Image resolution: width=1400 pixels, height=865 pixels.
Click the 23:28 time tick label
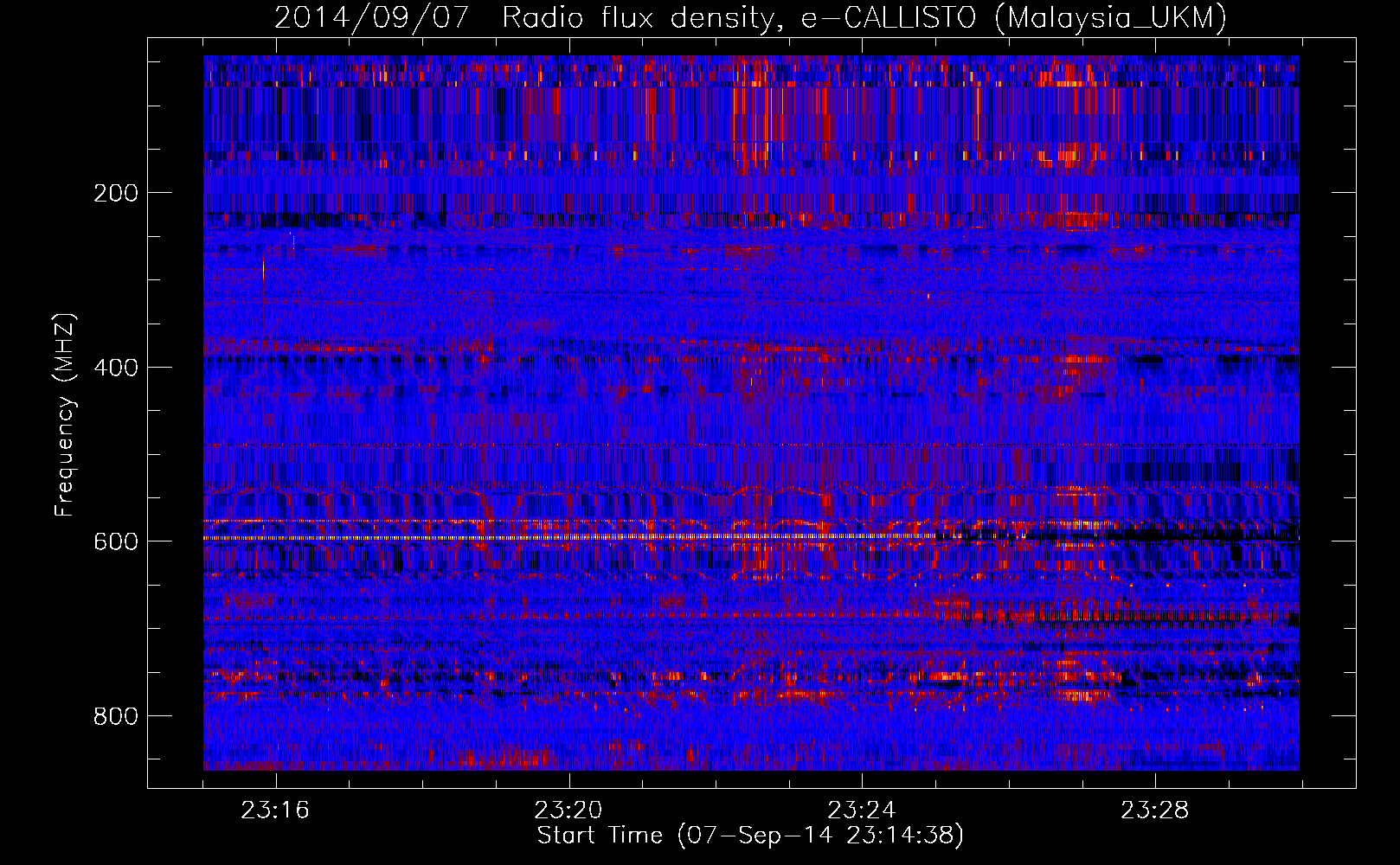pyautogui.click(x=1155, y=811)
